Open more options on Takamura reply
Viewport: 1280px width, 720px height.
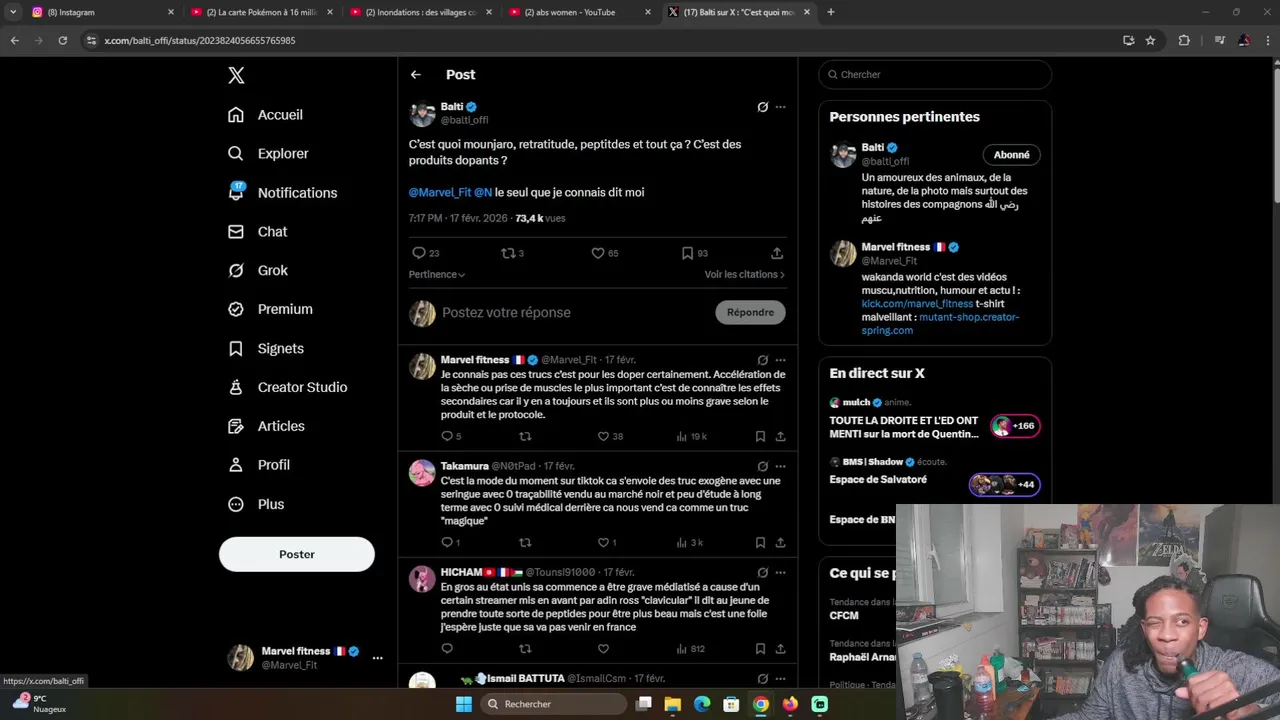[781, 466]
